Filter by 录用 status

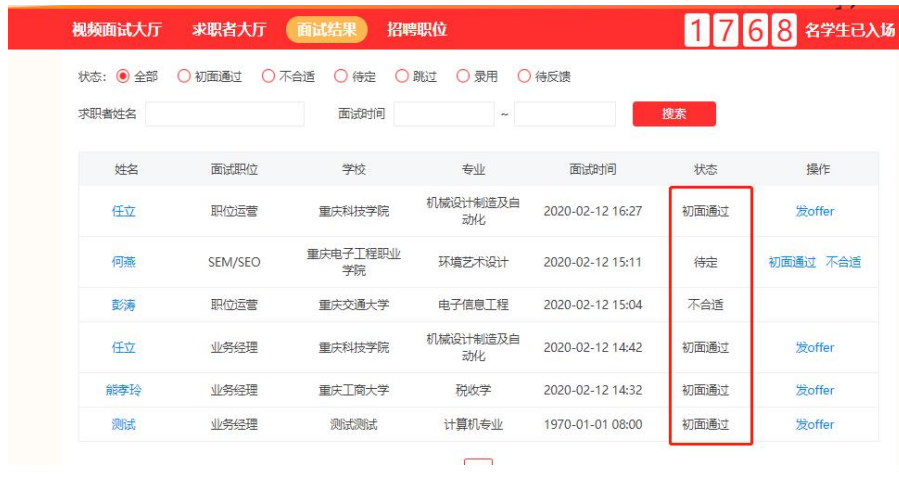click(x=463, y=77)
